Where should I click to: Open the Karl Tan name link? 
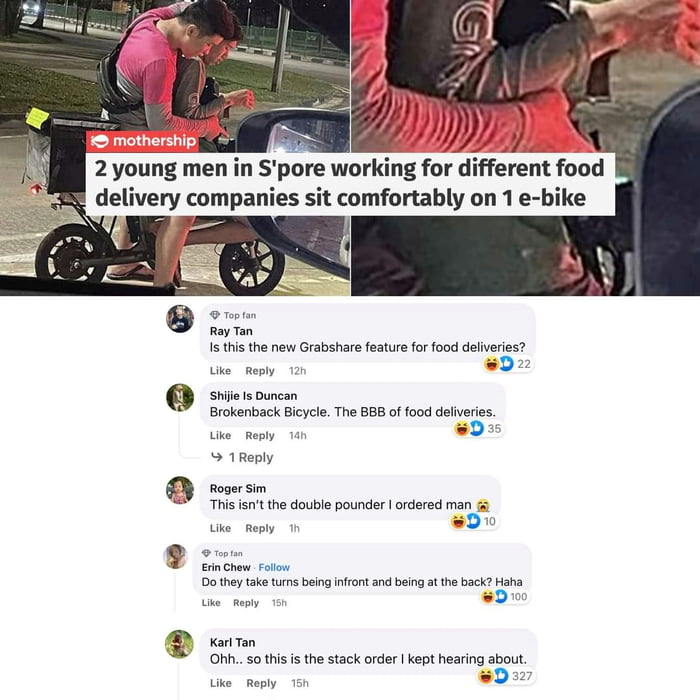click(x=233, y=642)
